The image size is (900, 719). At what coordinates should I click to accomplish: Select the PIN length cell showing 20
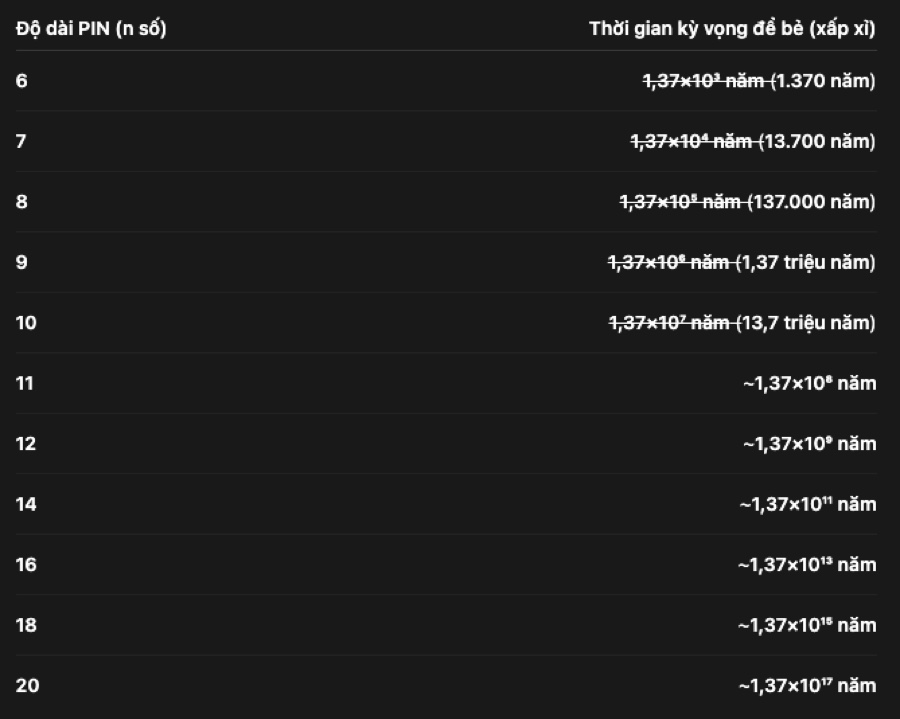coord(28,686)
